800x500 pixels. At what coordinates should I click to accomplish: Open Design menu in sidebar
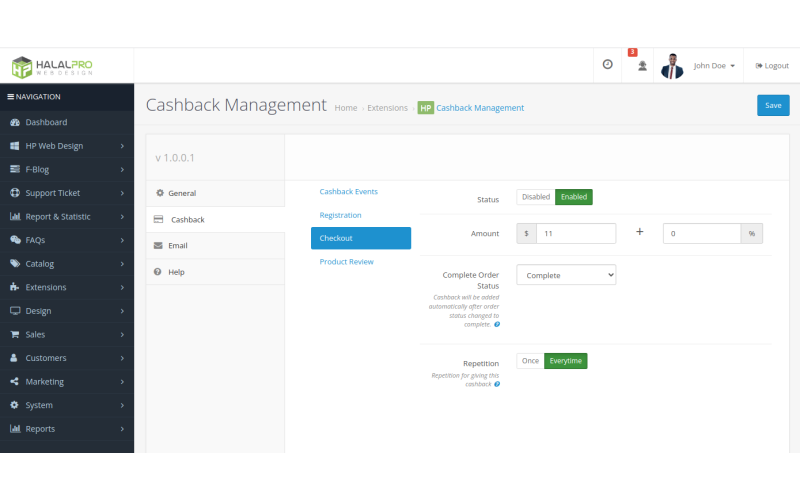coord(67,311)
